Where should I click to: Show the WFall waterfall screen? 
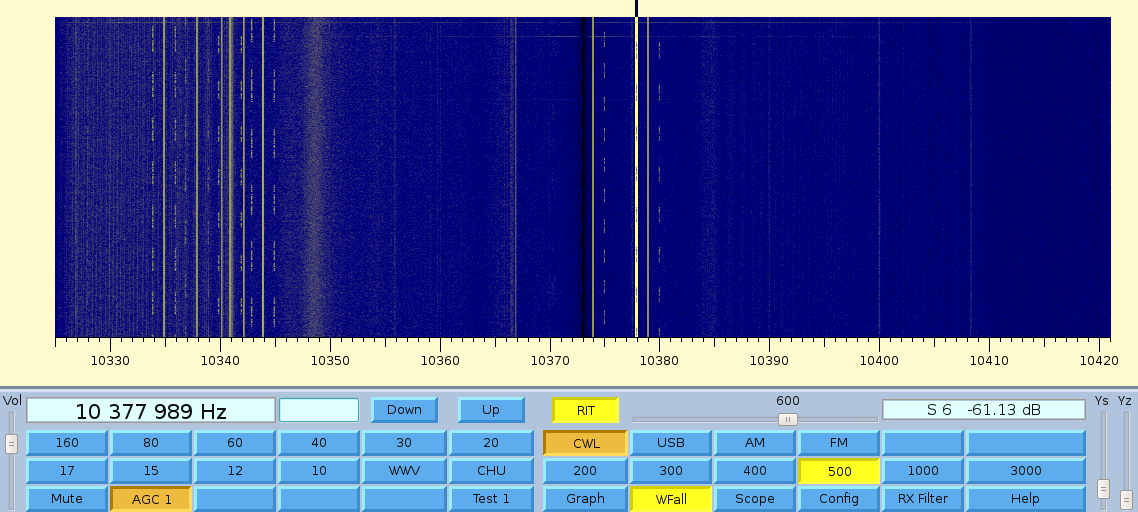671,499
